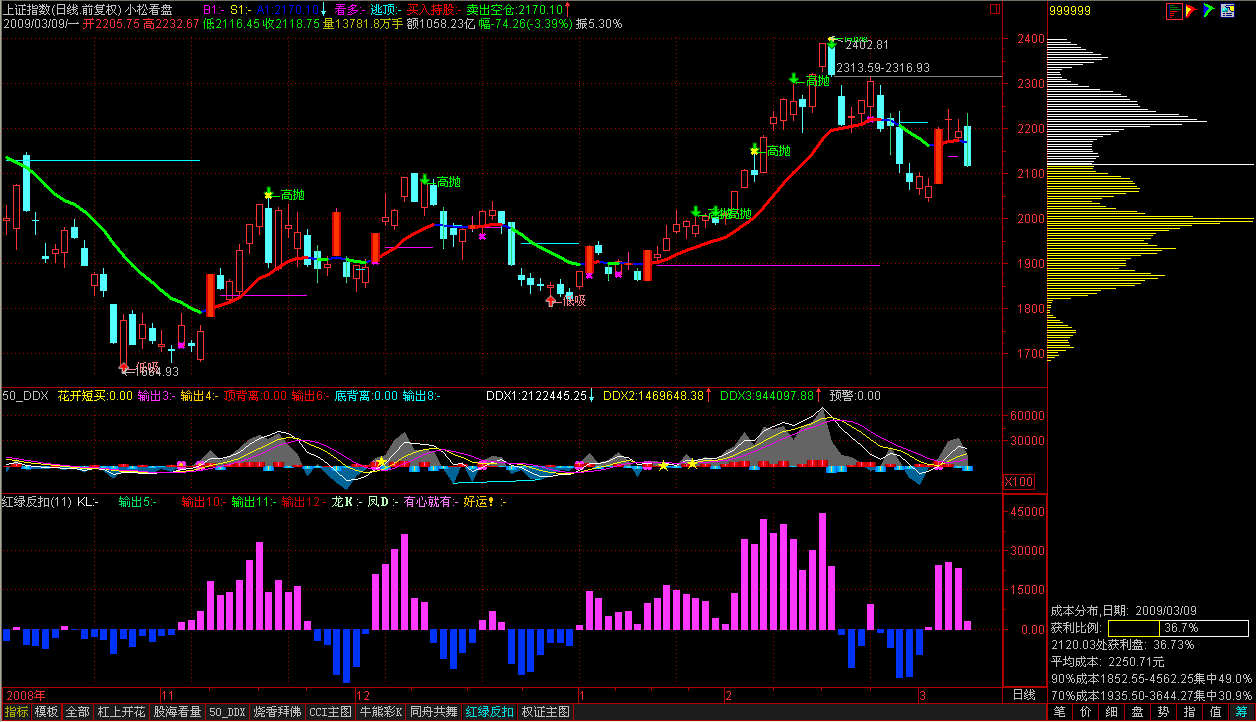Image resolution: width=1256 pixels, height=722 pixels.
Task: Switch to the 模板 tab
Action: (x=46, y=712)
